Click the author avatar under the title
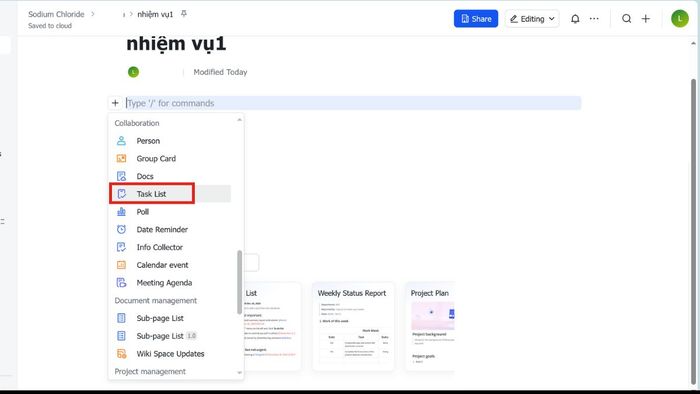Viewport: 700px width, 394px height. pos(133,72)
